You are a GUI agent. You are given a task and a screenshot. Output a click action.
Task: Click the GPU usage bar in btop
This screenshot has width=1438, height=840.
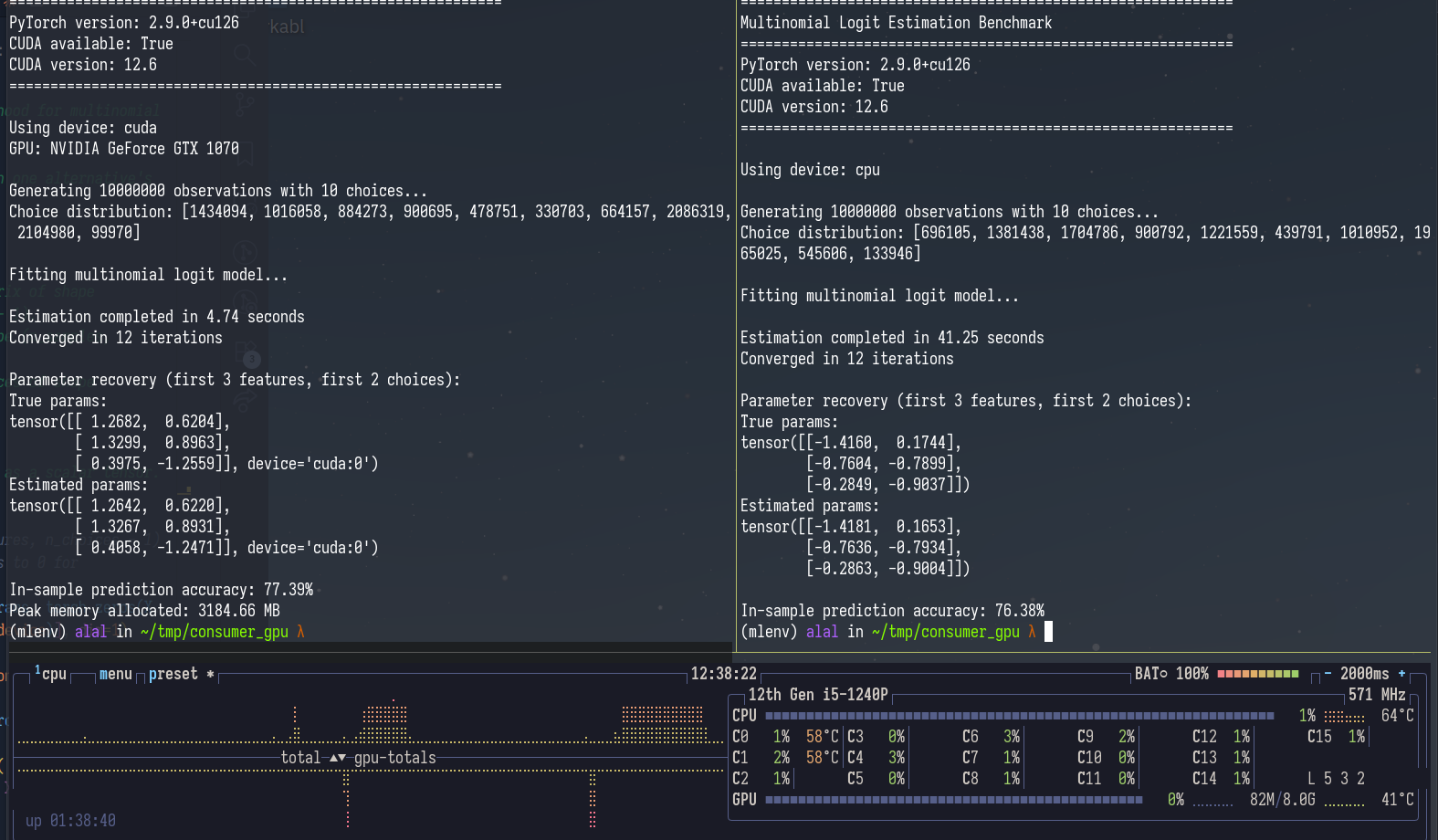pos(953,800)
